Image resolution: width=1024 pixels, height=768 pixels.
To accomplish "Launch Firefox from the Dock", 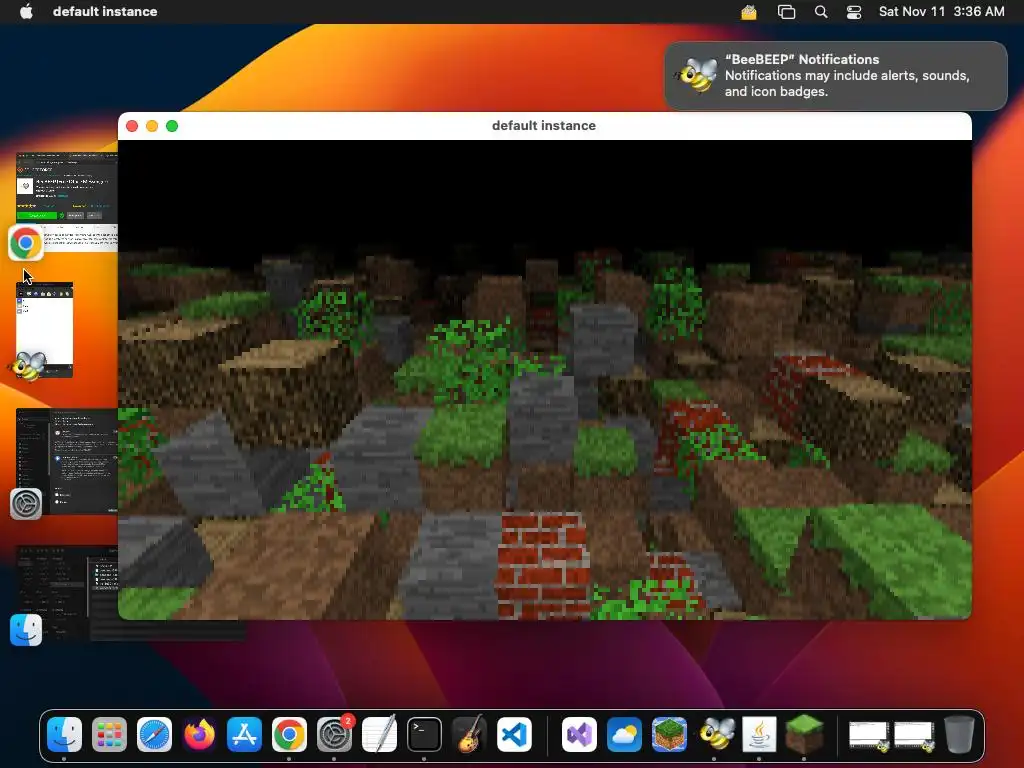I will [199, 734].
